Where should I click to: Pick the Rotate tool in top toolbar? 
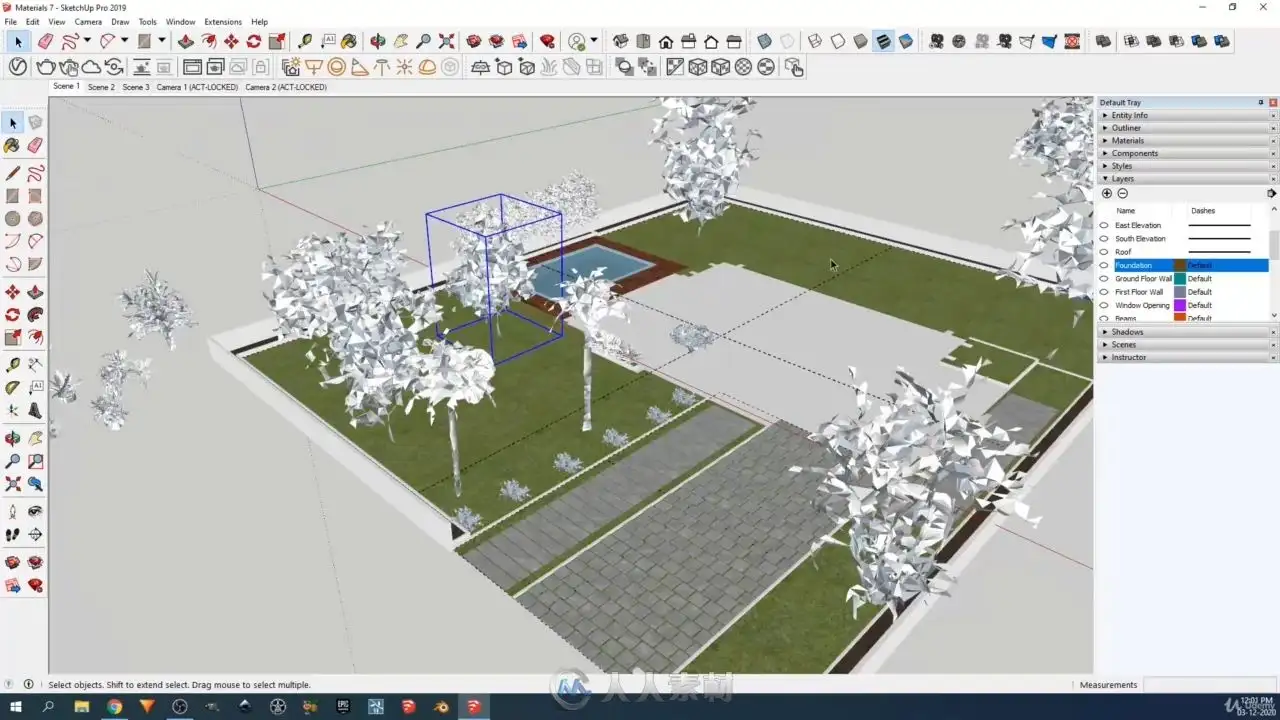[x=254, y=41]
